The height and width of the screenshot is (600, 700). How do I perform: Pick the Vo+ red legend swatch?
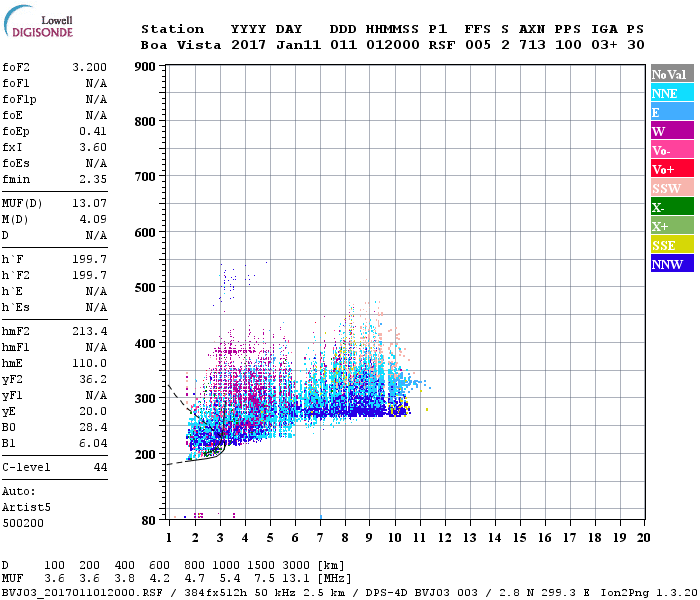(670, 169)
